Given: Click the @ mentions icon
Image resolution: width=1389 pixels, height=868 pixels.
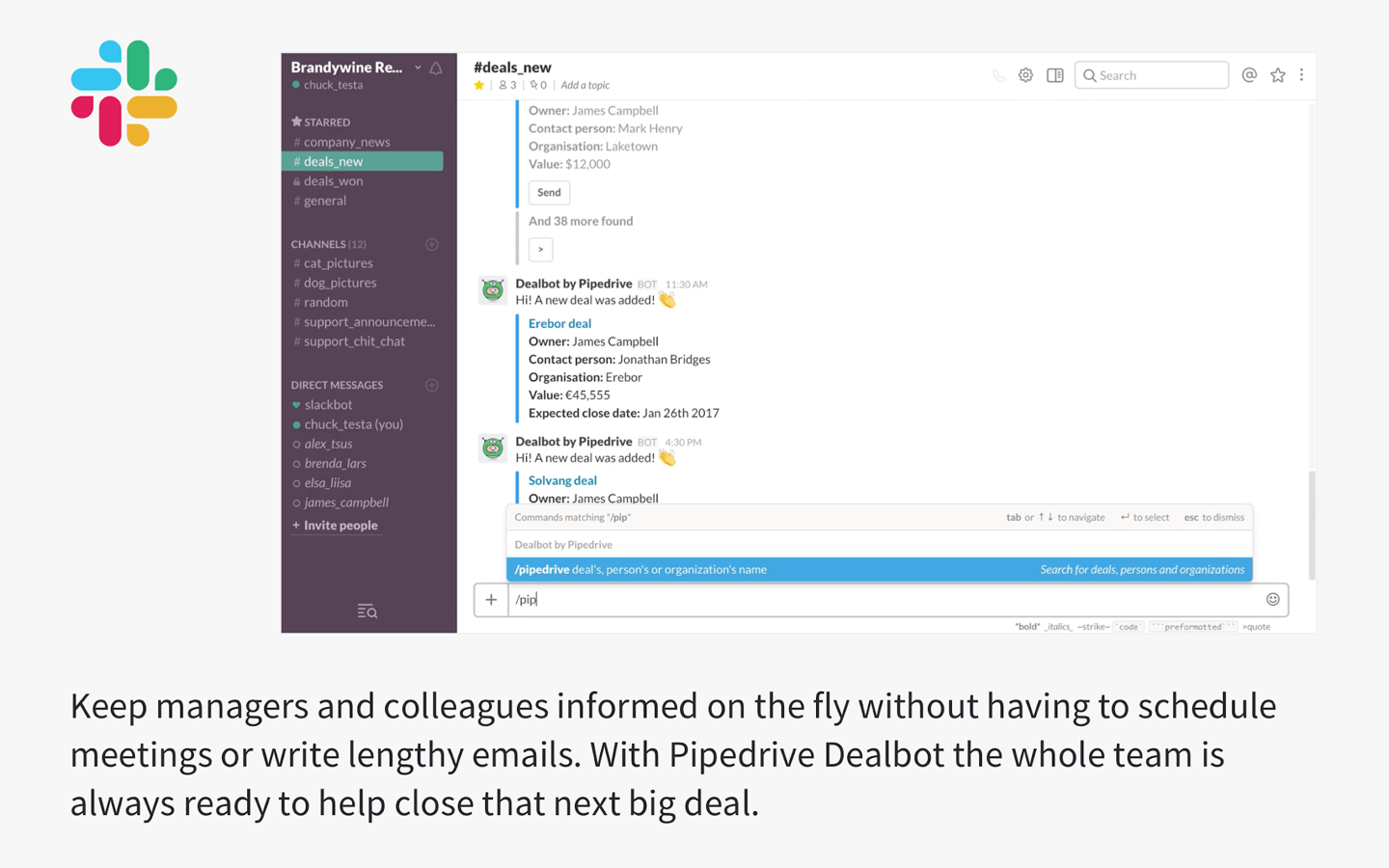Looking at the screenshot, I should tap(1249, 74).
